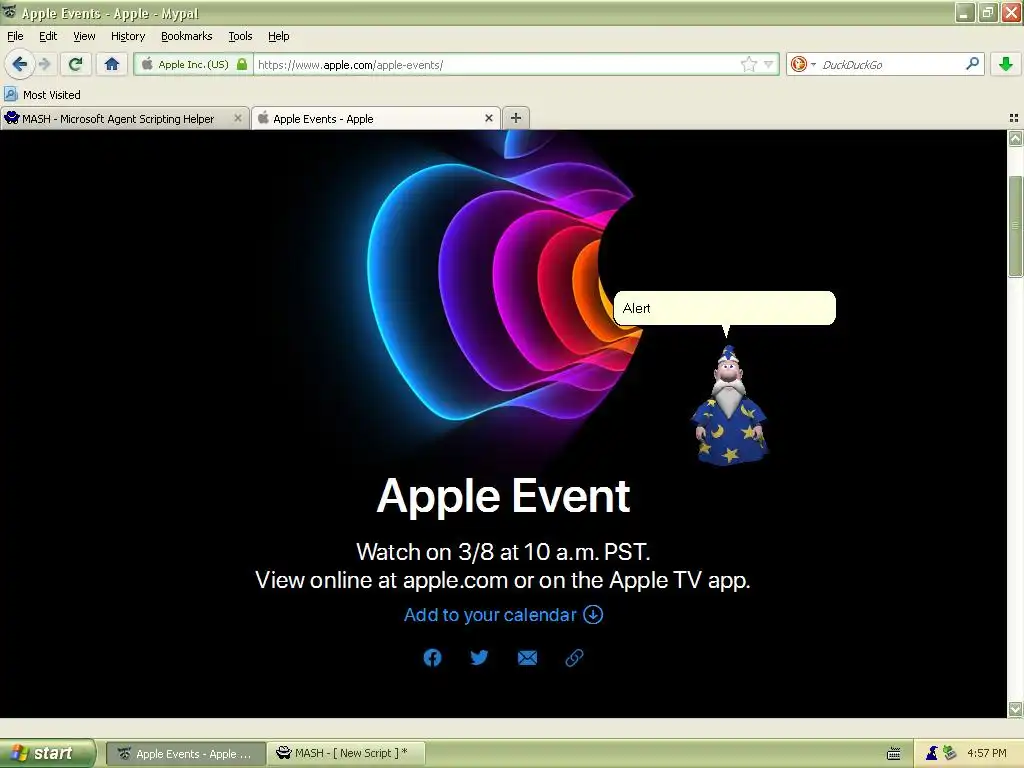Close the Apple Events tab
Viewport: 1024px width, 768px height.
click(x=488, y=118)
